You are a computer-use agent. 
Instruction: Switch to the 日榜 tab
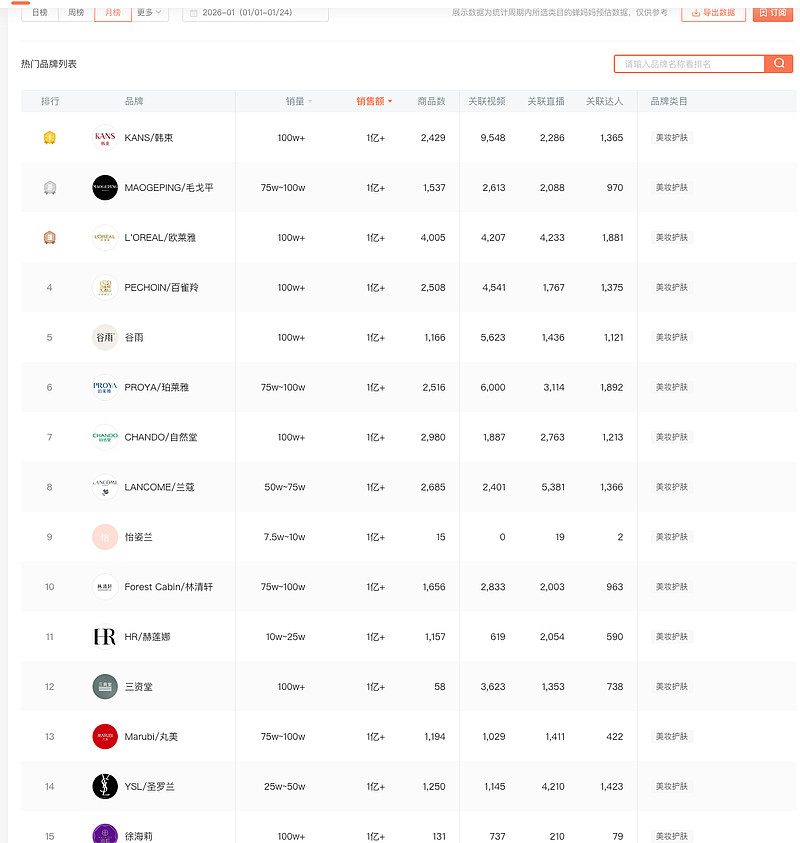click(40, 12)
